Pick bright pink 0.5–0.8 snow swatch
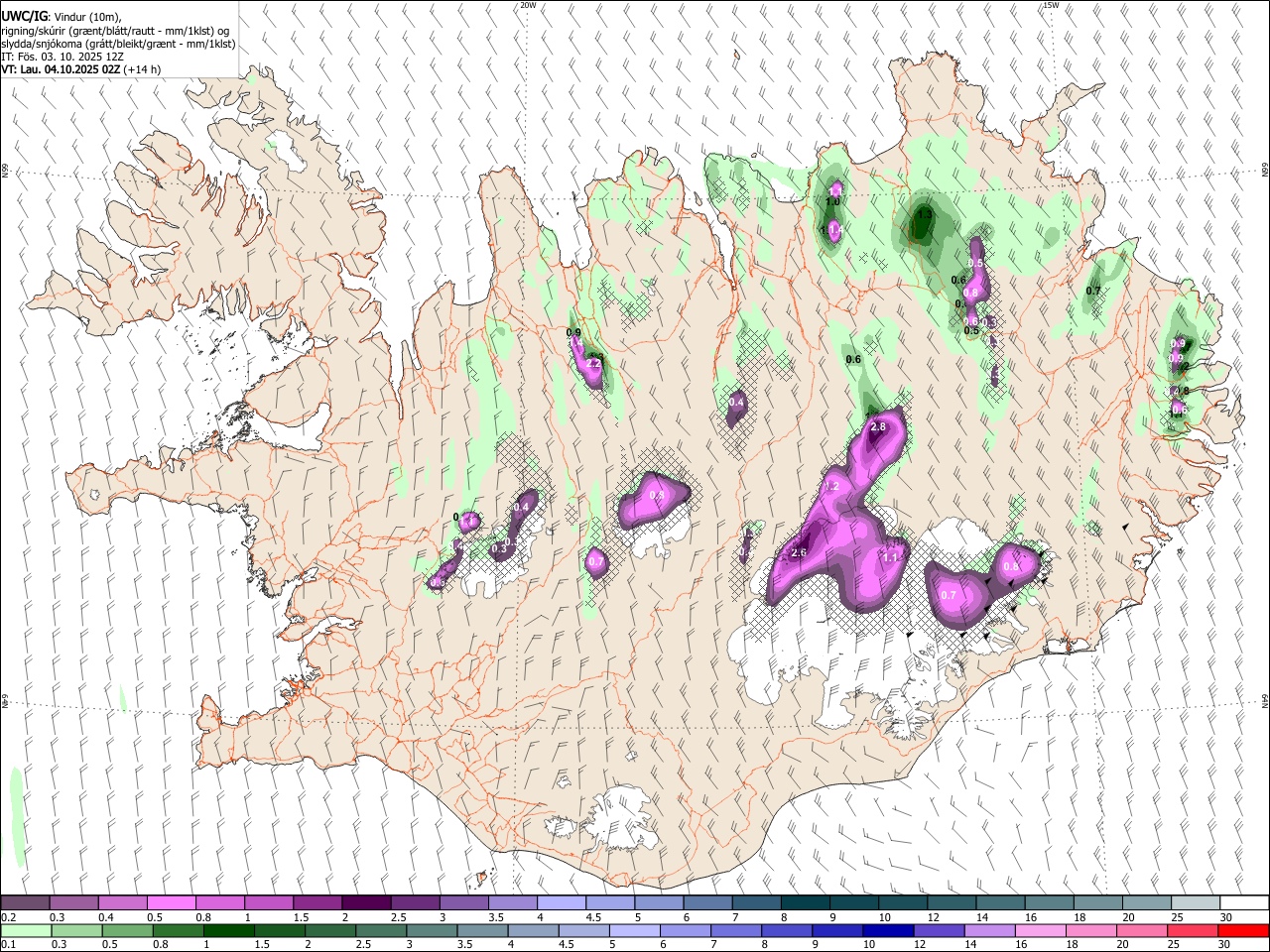This screenshot has height=952, width=1270. [x=172, y=902]
